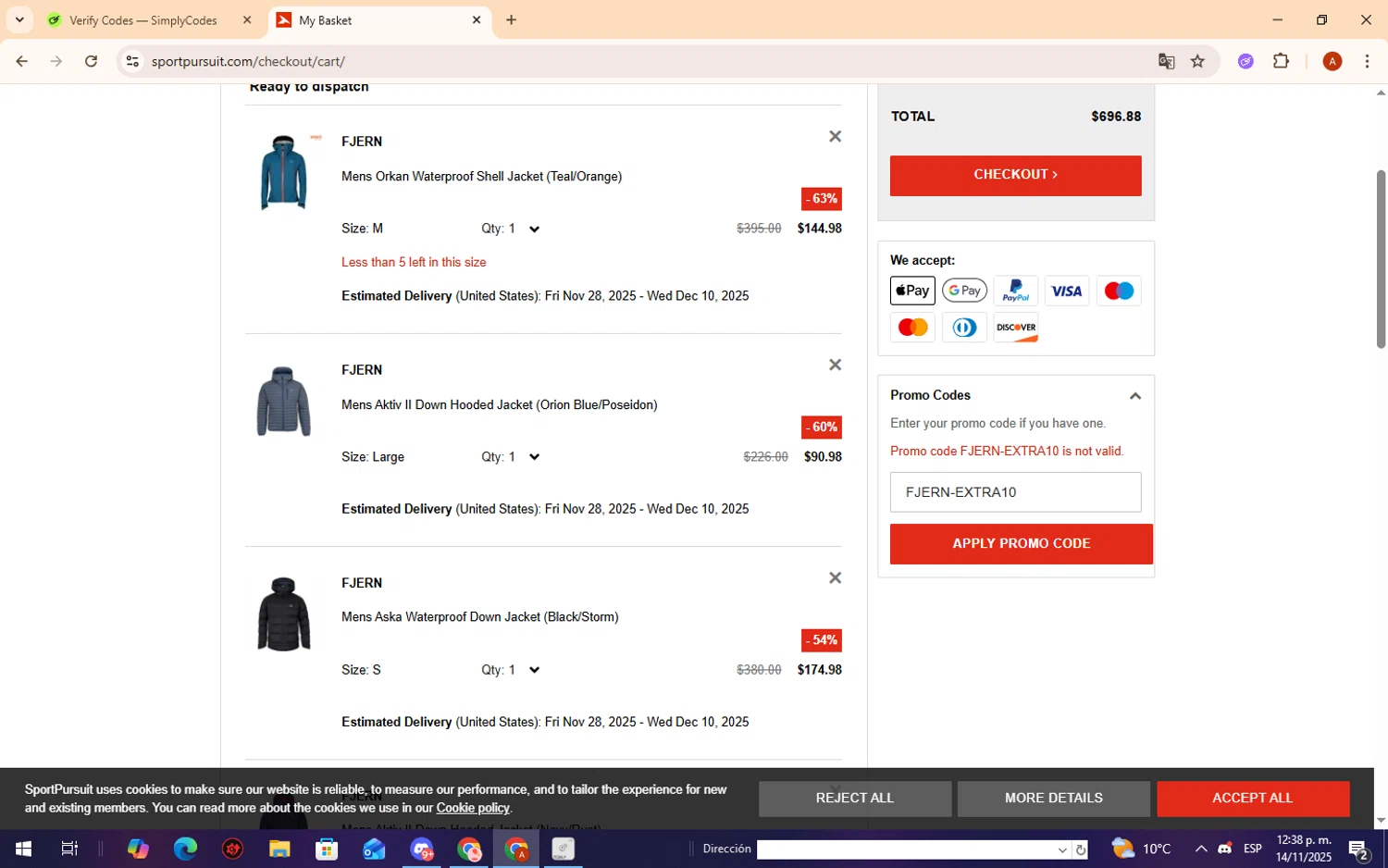Image resolution: width=1388 pixels, height=868 pixels.
Task: Open the weather widget showing 10°C
Action: coord(1142,849)
